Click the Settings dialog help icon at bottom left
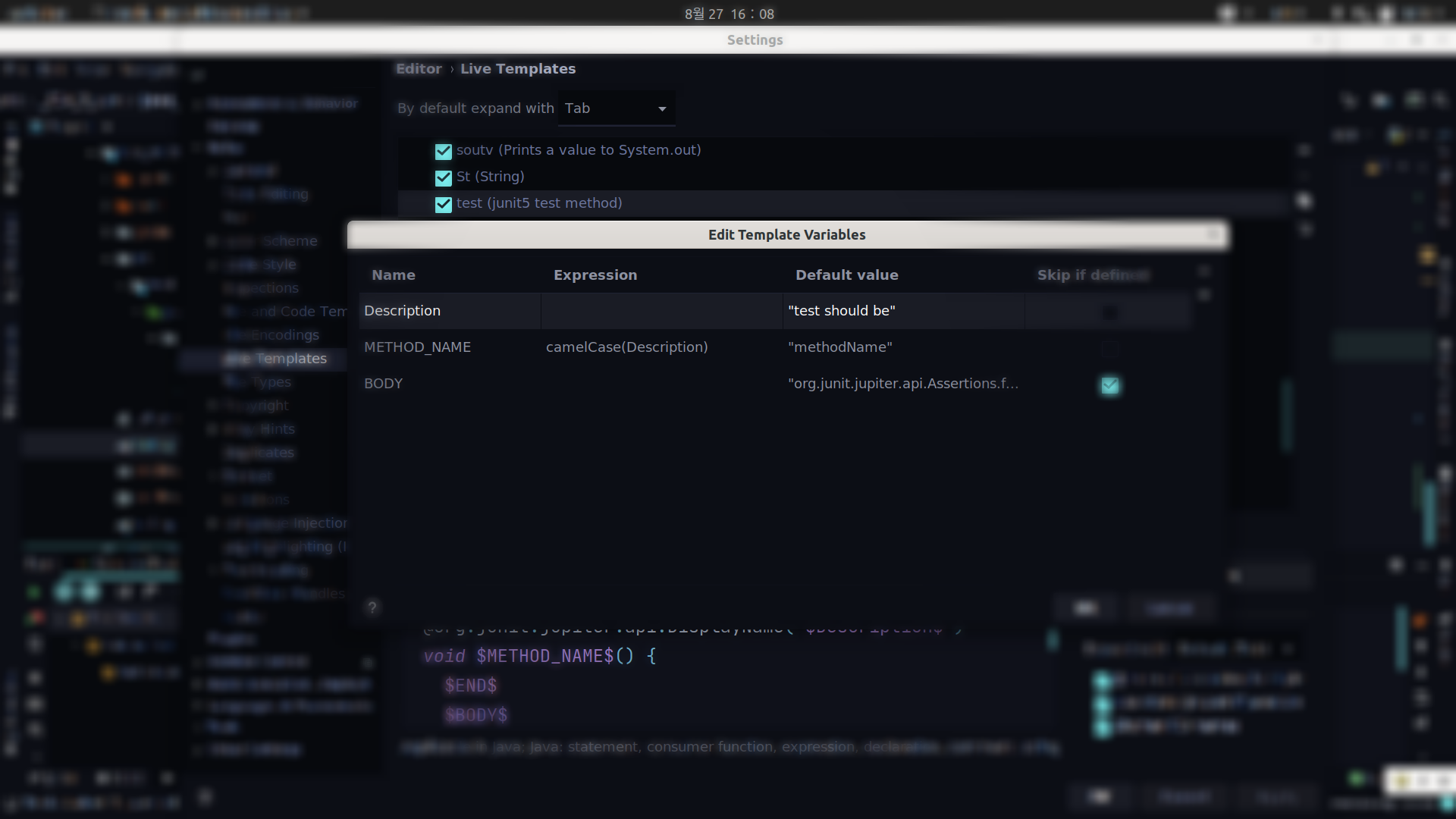The width and height of the screenshot is (1456, 819). [205, 796]
